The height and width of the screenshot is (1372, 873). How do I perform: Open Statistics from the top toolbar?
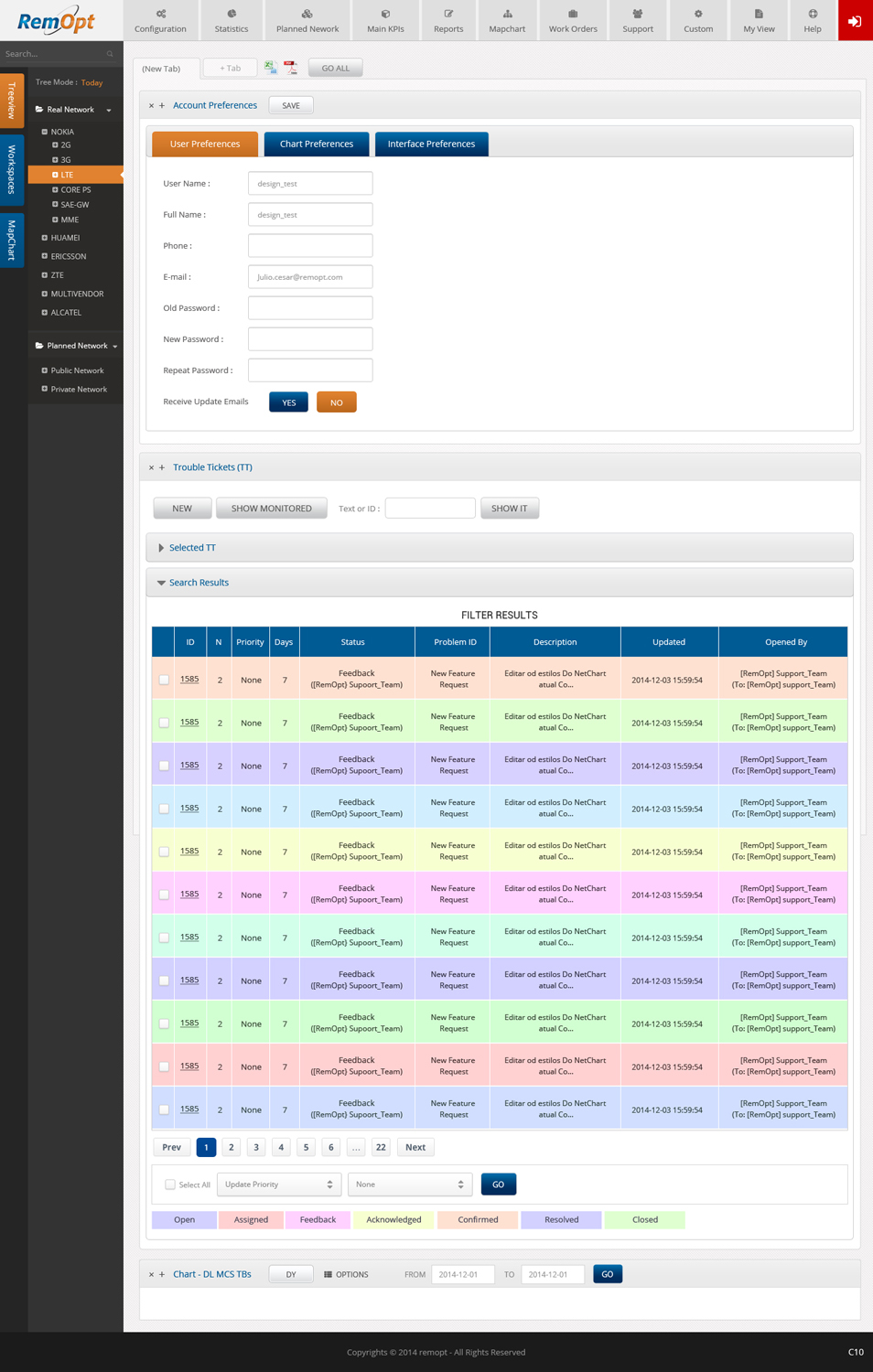[x=232, y=20]
